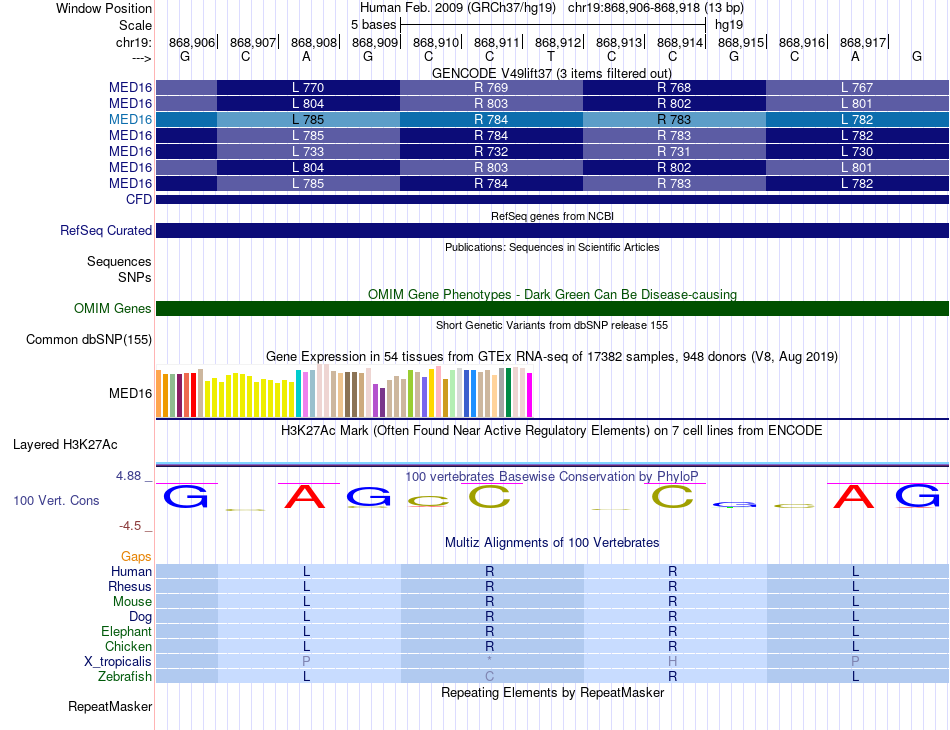The image size is (950, 730).
Task: Select the Human species label
Action: click(x=131, y=571)
